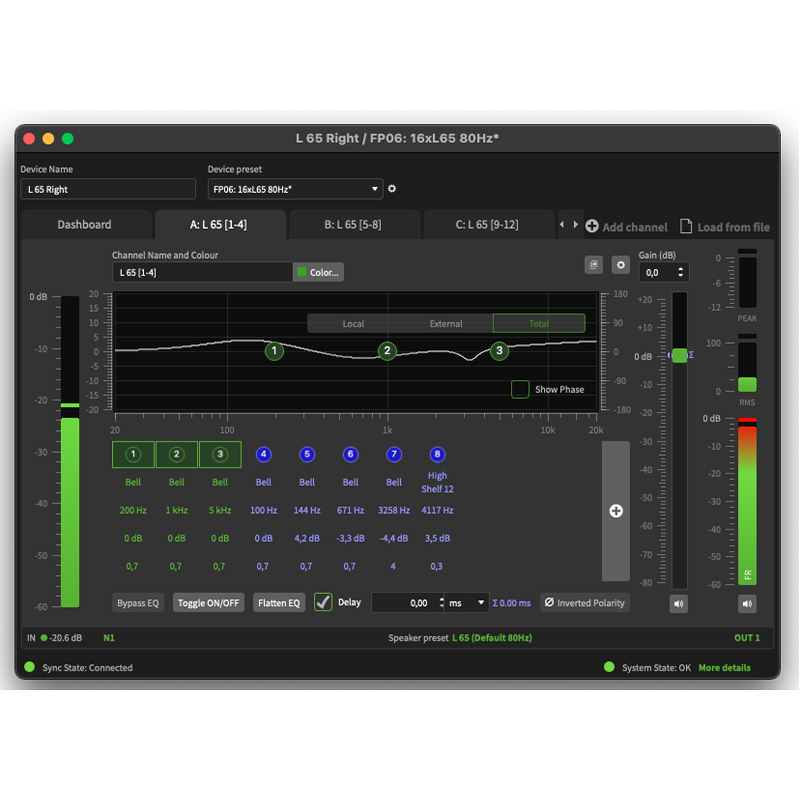
Task: Click EQ node 2 on the graph
Action: [x=387, y=351]
